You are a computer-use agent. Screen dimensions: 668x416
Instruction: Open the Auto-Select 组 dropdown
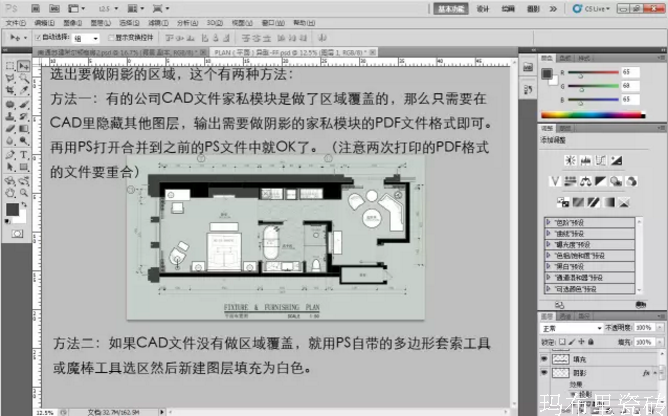tap(86, 38)
